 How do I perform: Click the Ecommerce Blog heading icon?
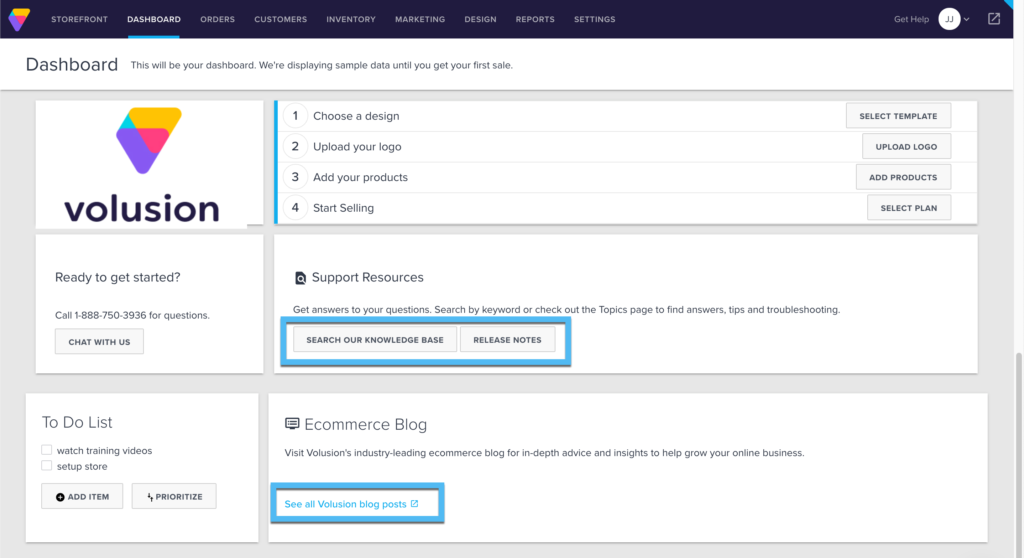point(292,424)
